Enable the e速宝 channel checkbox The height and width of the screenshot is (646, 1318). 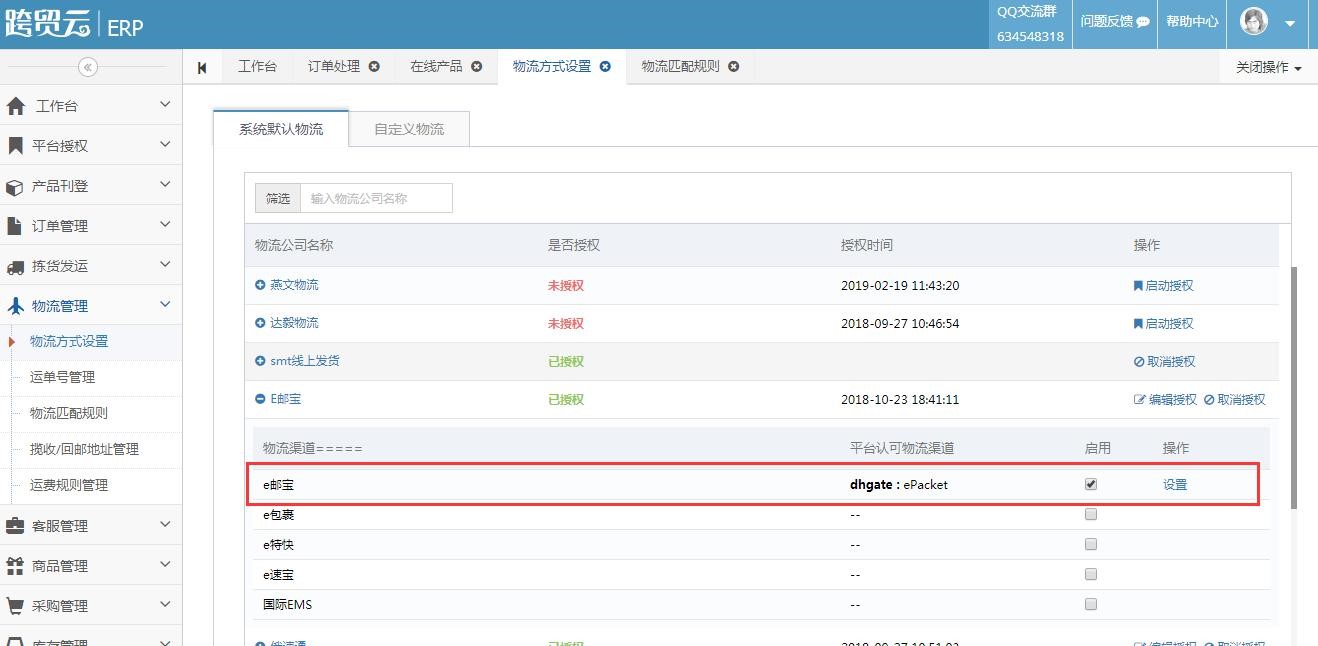pos(1091,574)
